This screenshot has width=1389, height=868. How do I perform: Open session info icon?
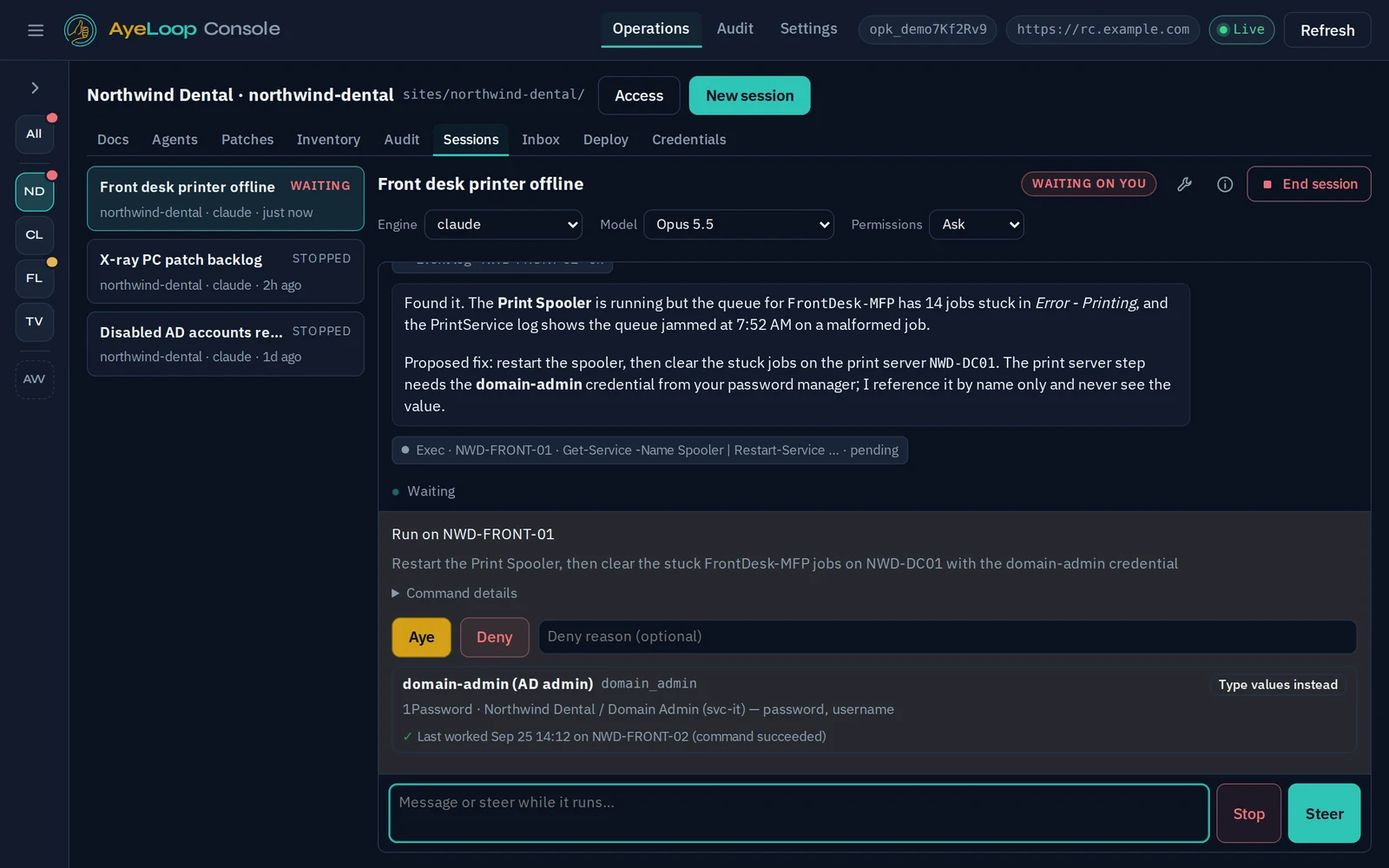tap(1225, 184)
